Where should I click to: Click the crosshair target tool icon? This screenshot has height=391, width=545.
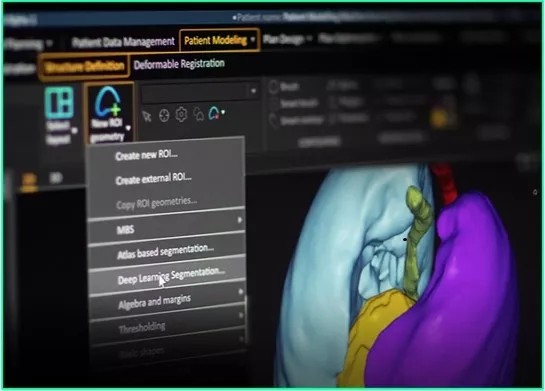click(164, 115)
